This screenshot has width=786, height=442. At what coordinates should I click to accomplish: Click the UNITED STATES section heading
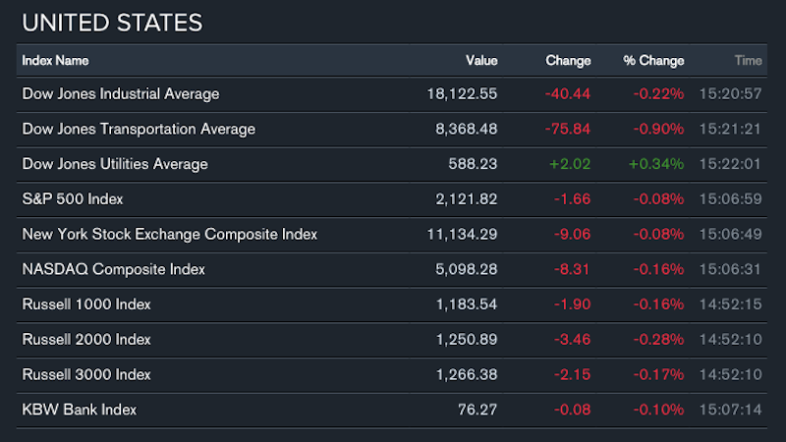[x=112, y=23]
